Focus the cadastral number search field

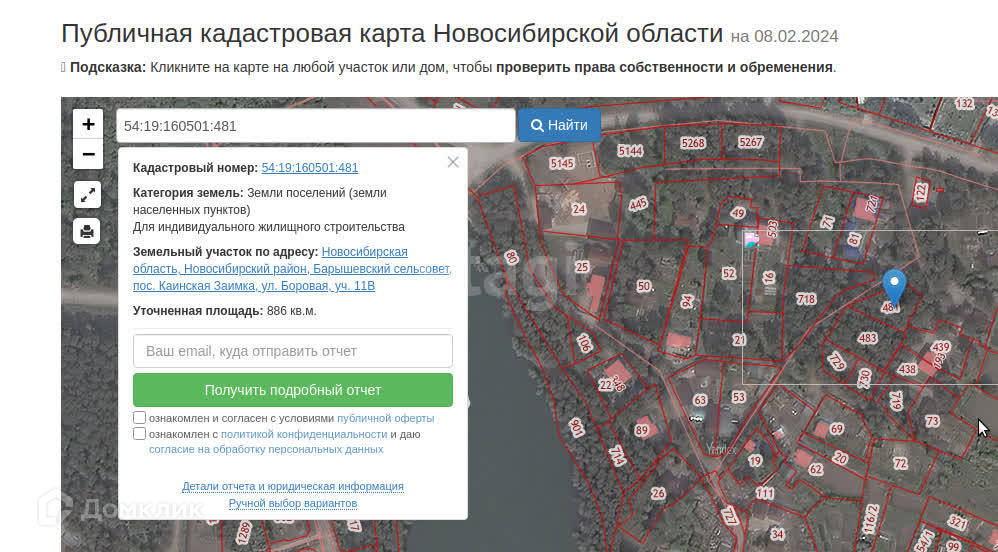315,125
